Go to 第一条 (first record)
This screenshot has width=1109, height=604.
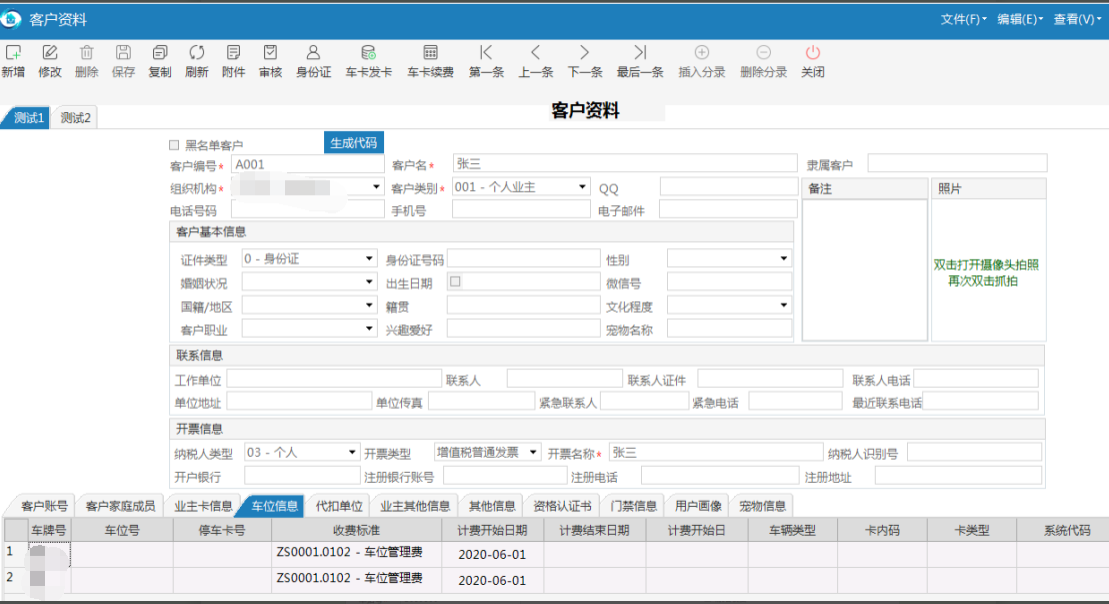[x=486, y=53]
